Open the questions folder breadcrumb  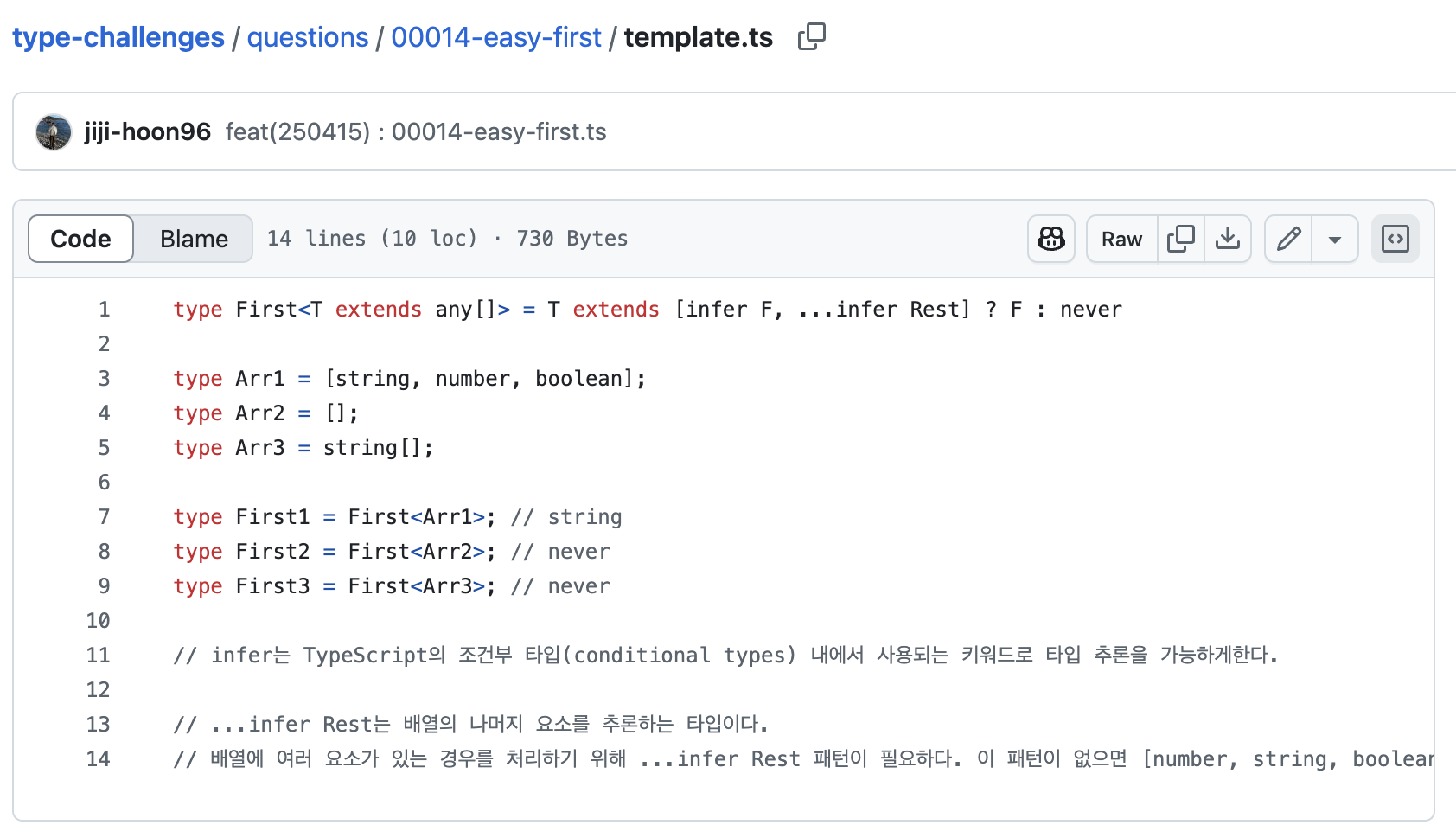308,37
